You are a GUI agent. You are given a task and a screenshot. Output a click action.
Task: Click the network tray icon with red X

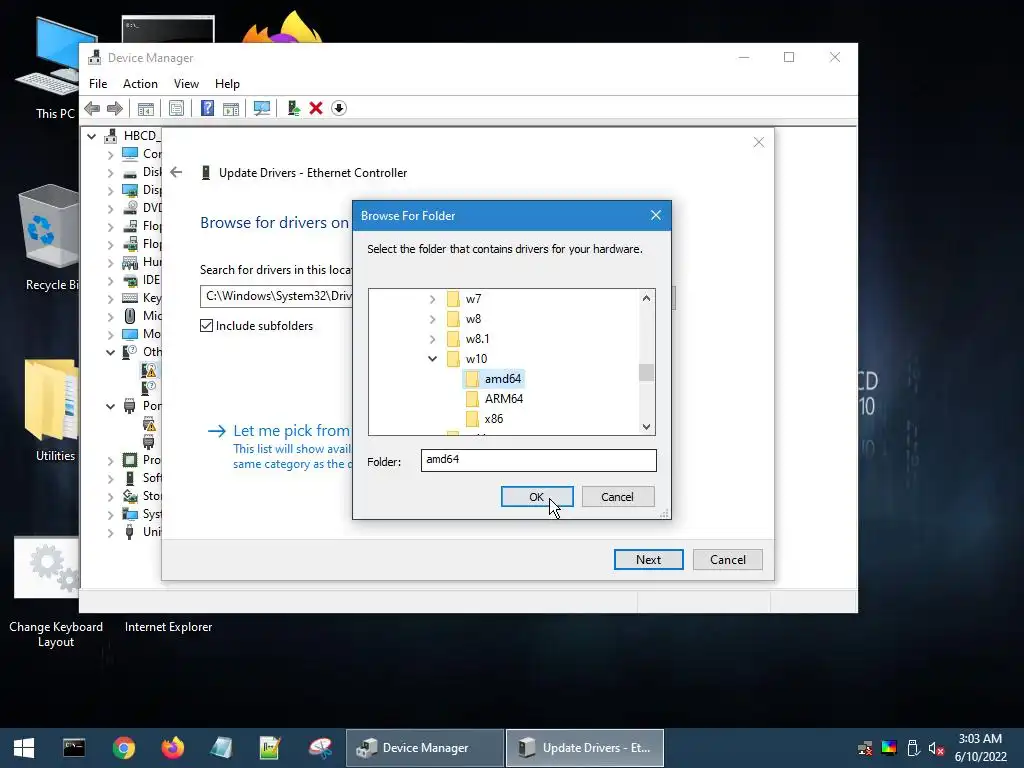coord(865,748)
